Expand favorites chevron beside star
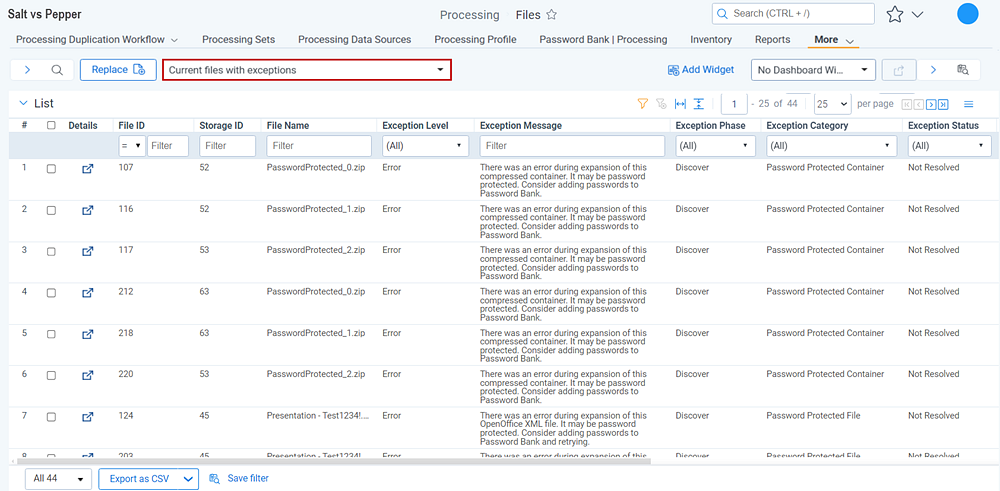Screen dimensions: 1000x491 918,15
